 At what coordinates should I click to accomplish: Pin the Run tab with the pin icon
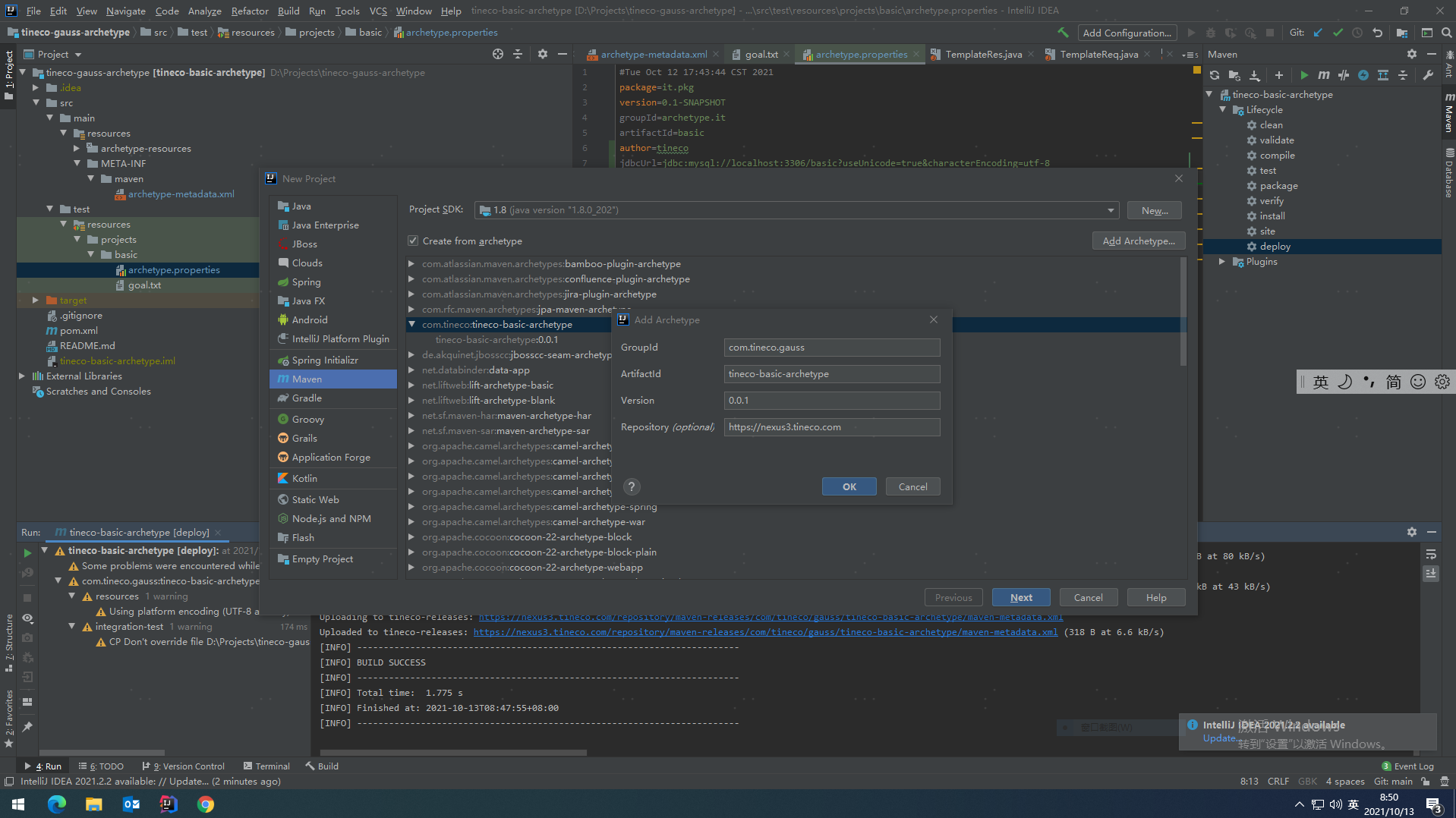click(x=27, y=727)
